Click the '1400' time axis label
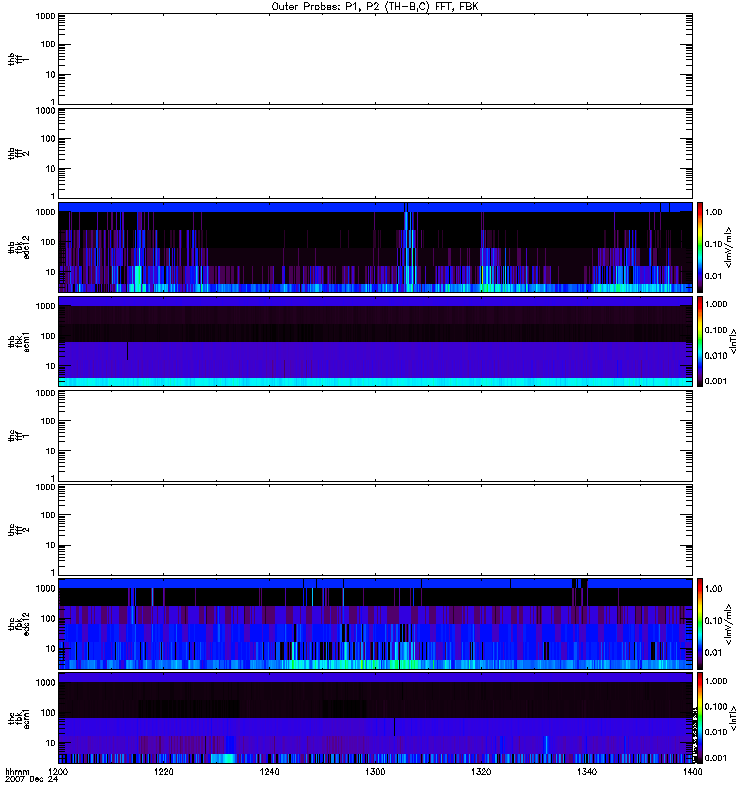The height and width of the screenshot is (800, 750). tap(692, 772)
